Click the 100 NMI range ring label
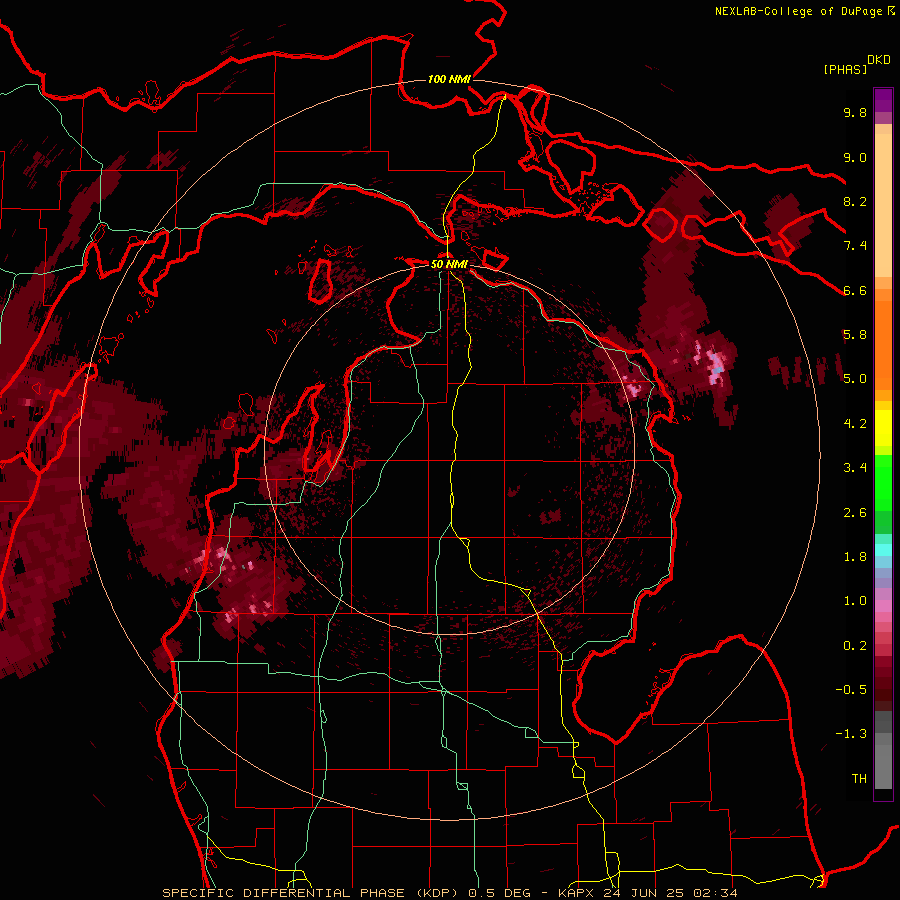 [449, 79]
